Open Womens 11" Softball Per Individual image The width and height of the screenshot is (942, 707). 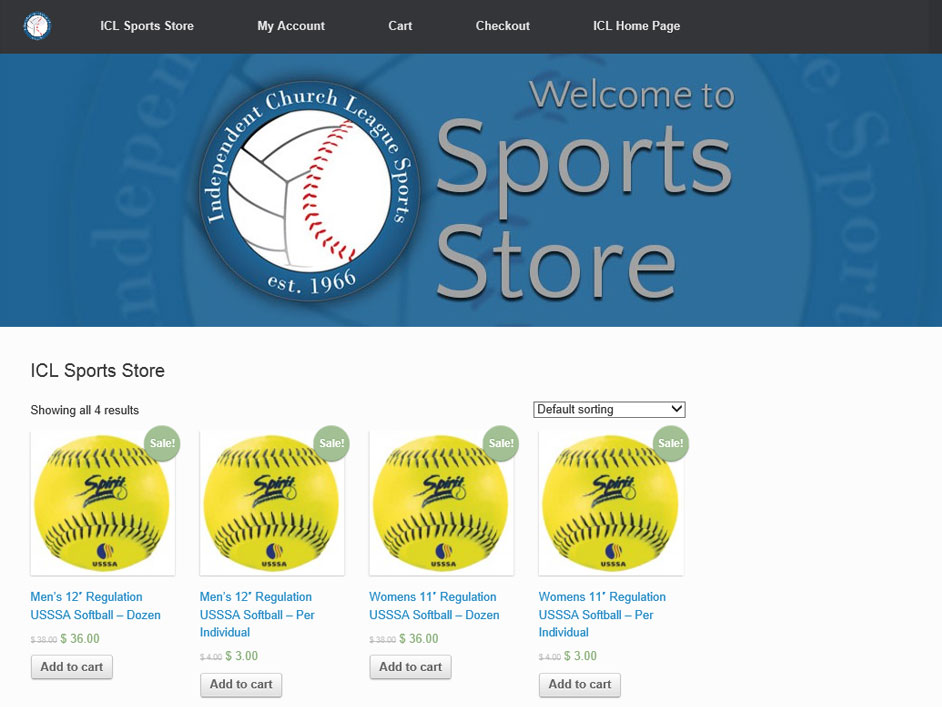(611, 503)
